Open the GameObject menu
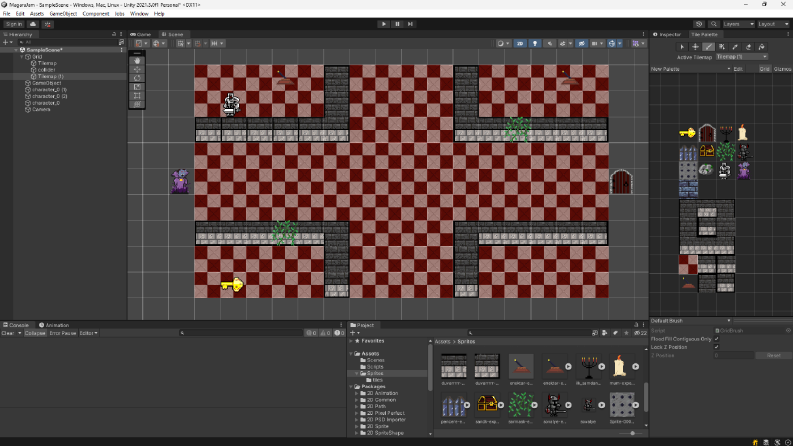Image resolution: width=793 pixels, height=446 pixels. point(63,14)
